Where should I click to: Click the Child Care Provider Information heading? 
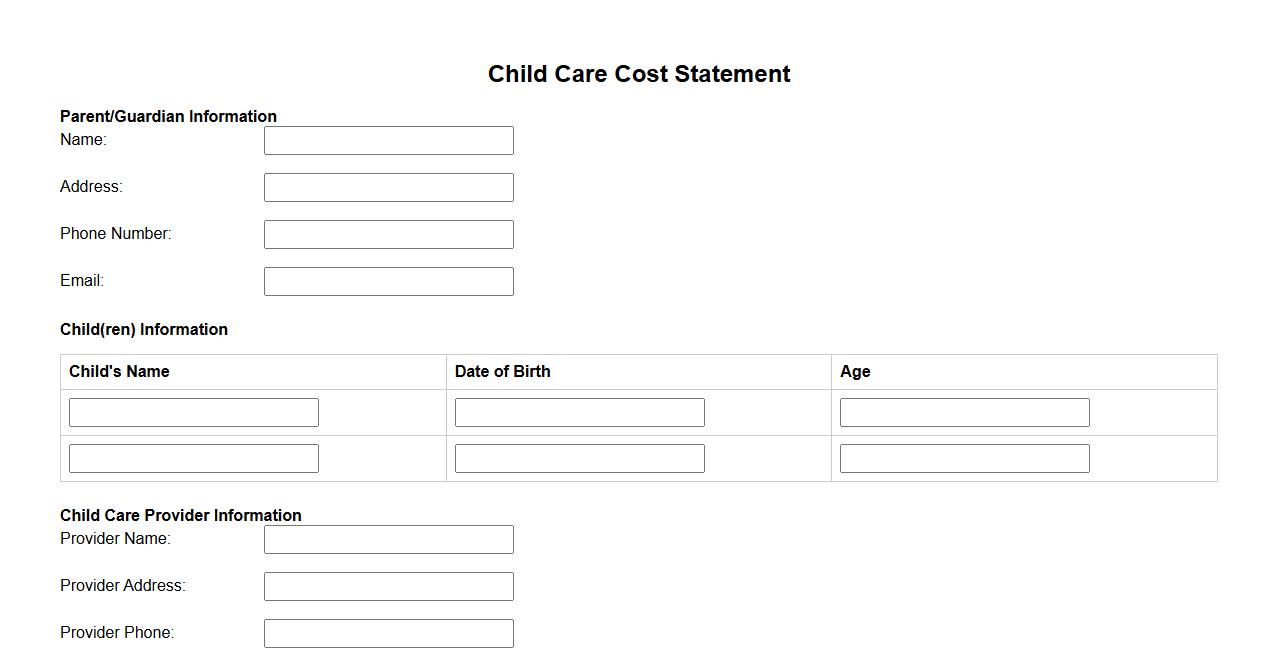coord(181,515)
